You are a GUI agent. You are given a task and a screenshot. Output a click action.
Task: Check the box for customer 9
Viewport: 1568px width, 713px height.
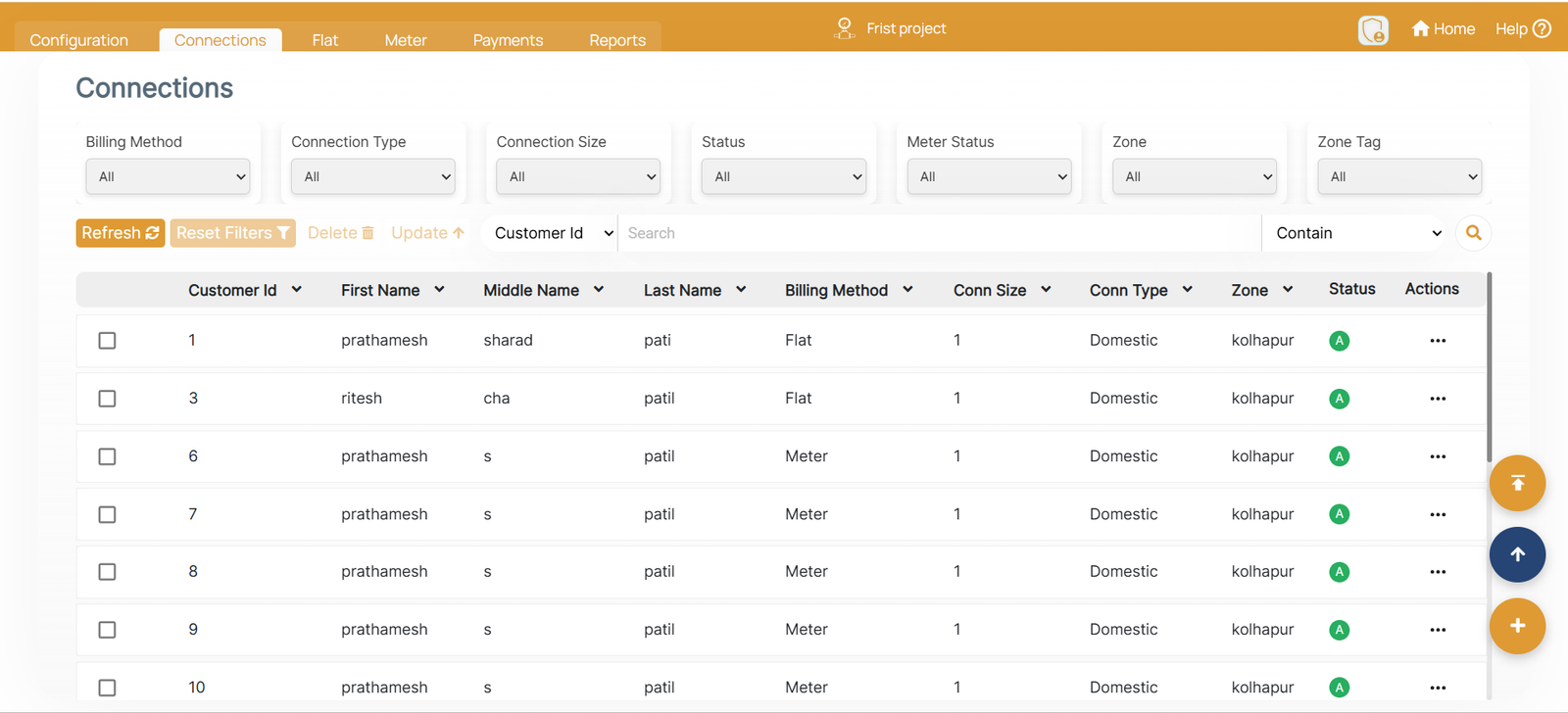click(107, 630)
